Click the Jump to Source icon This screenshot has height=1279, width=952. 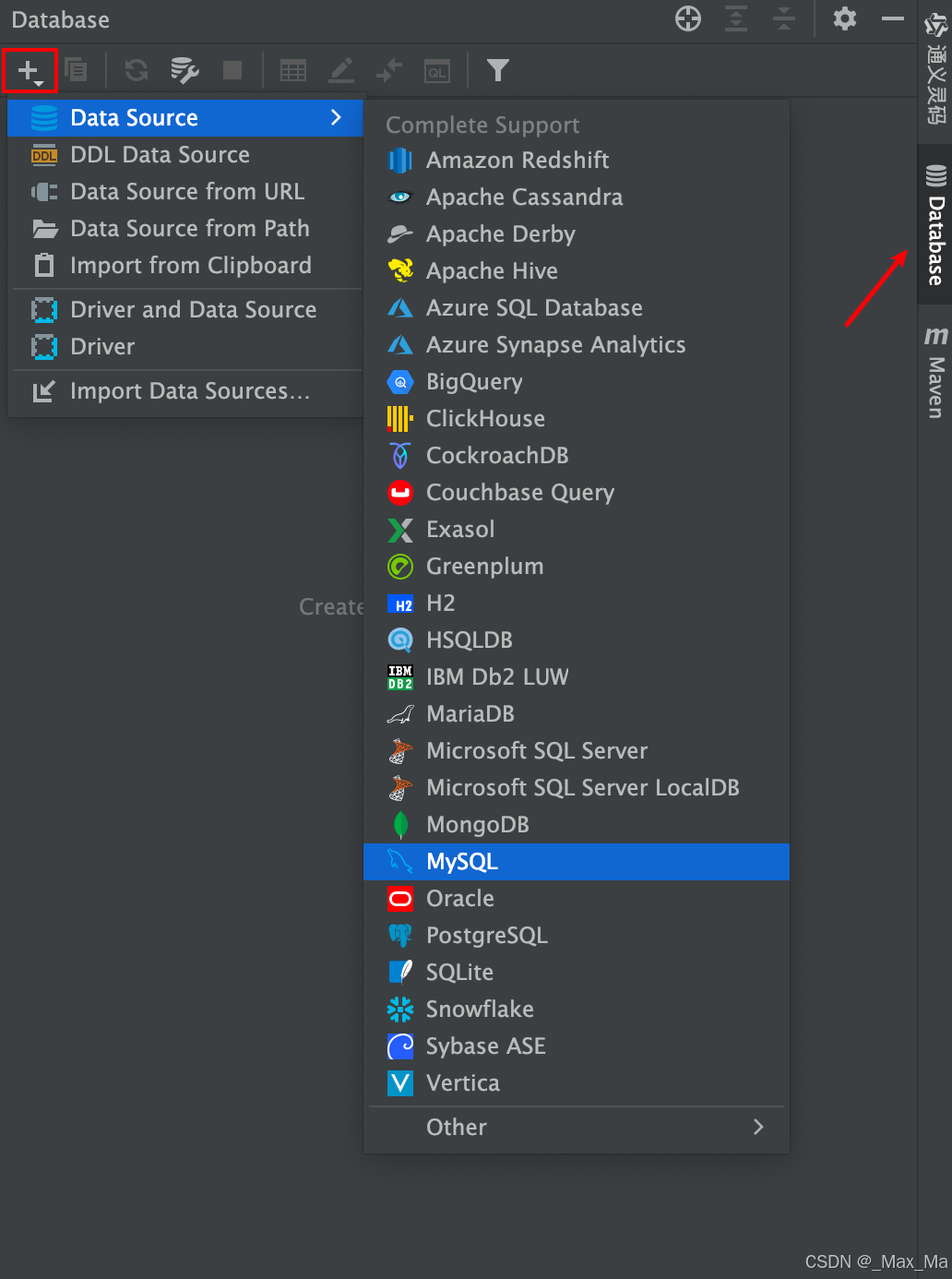point(389,70)
